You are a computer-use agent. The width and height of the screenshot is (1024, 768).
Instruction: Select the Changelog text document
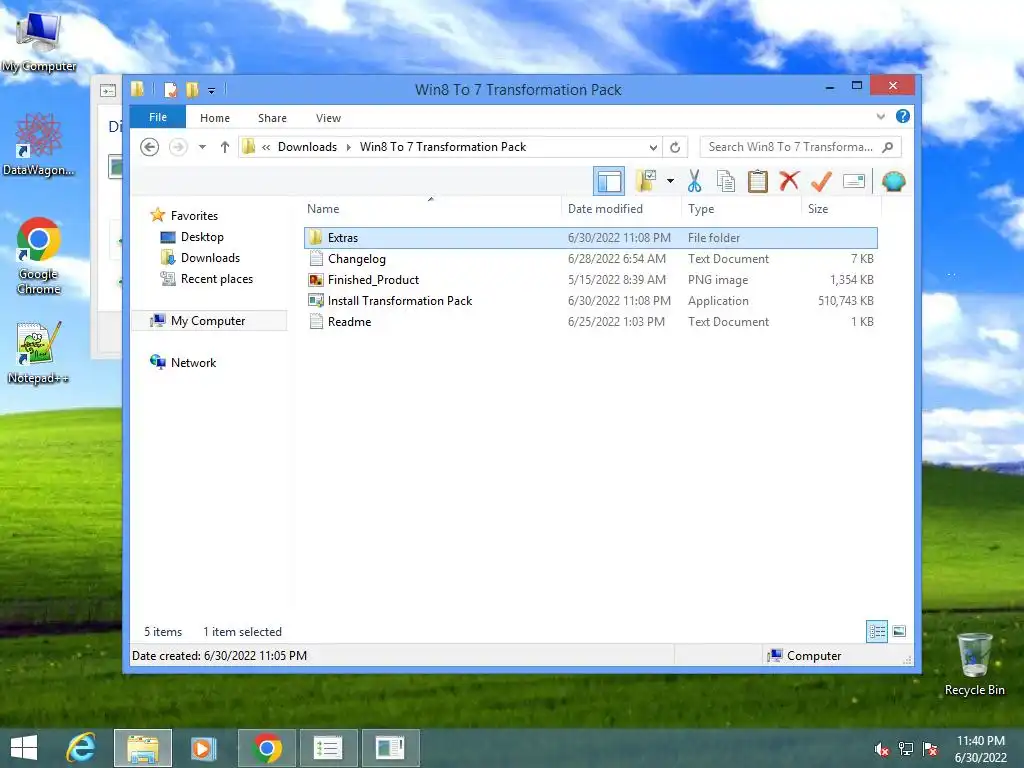(590, 259)
